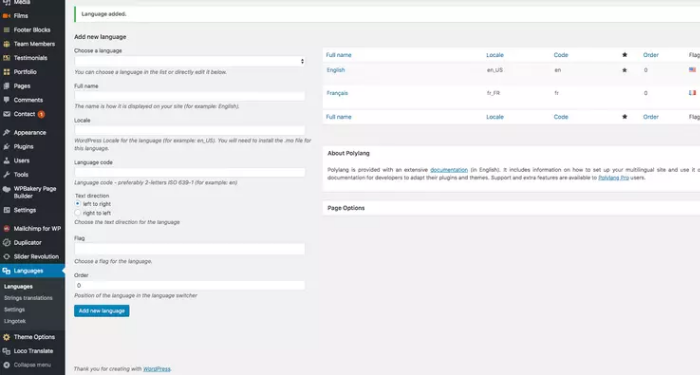Image resolution: width=700 pixels, height=375 pixels.
Task: Sort by top Code column header
Action: pyautogui.click(x=561, y=55)
